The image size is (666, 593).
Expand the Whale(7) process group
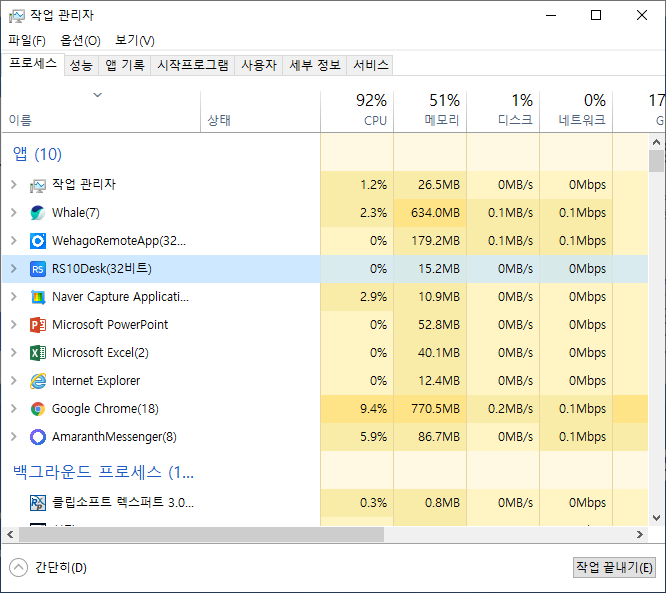[13, 213]
